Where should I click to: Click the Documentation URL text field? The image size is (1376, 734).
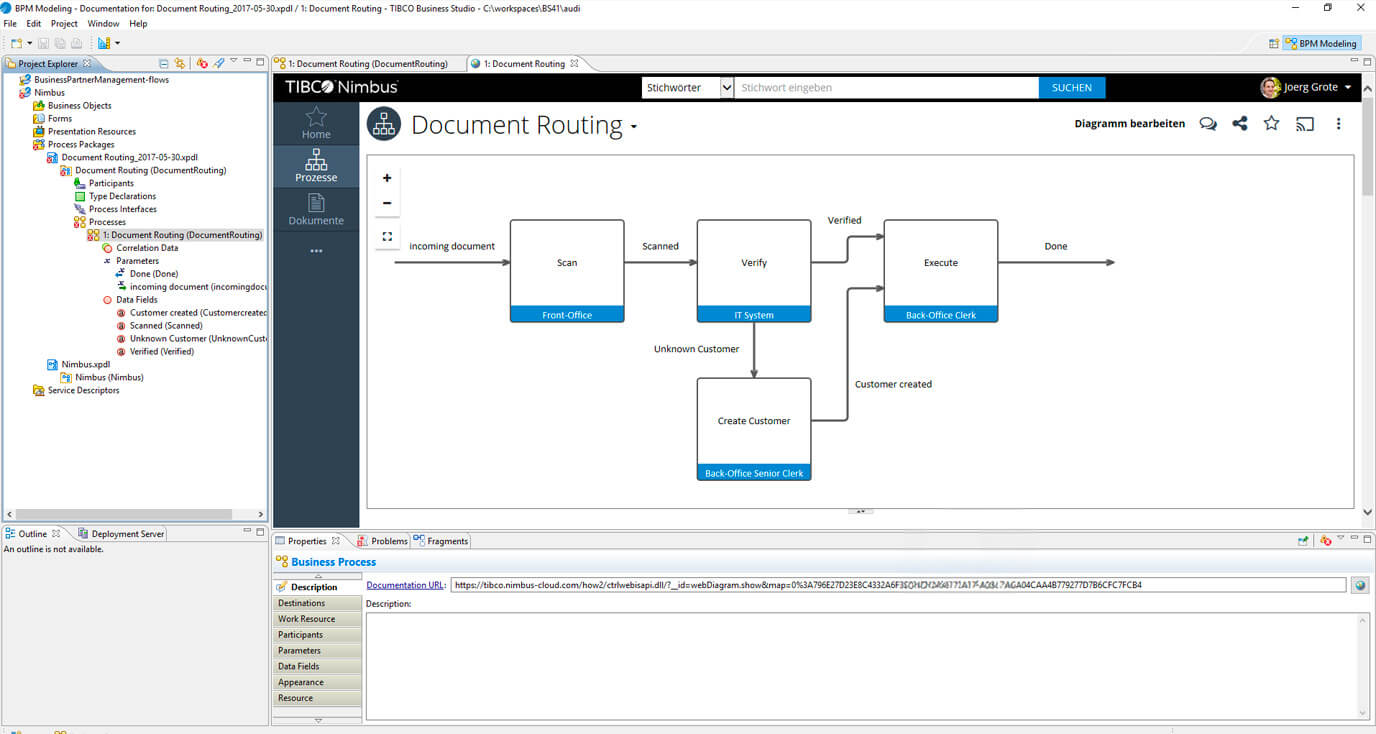point(898,585)
